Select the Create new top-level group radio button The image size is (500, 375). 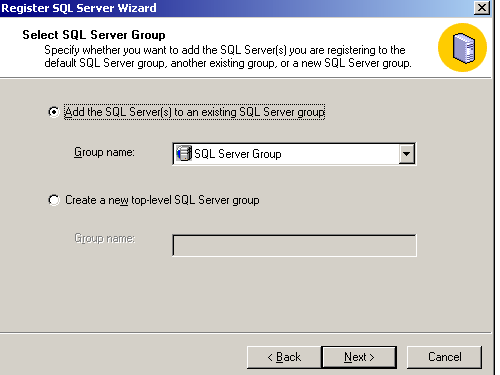tap(54, 200)
